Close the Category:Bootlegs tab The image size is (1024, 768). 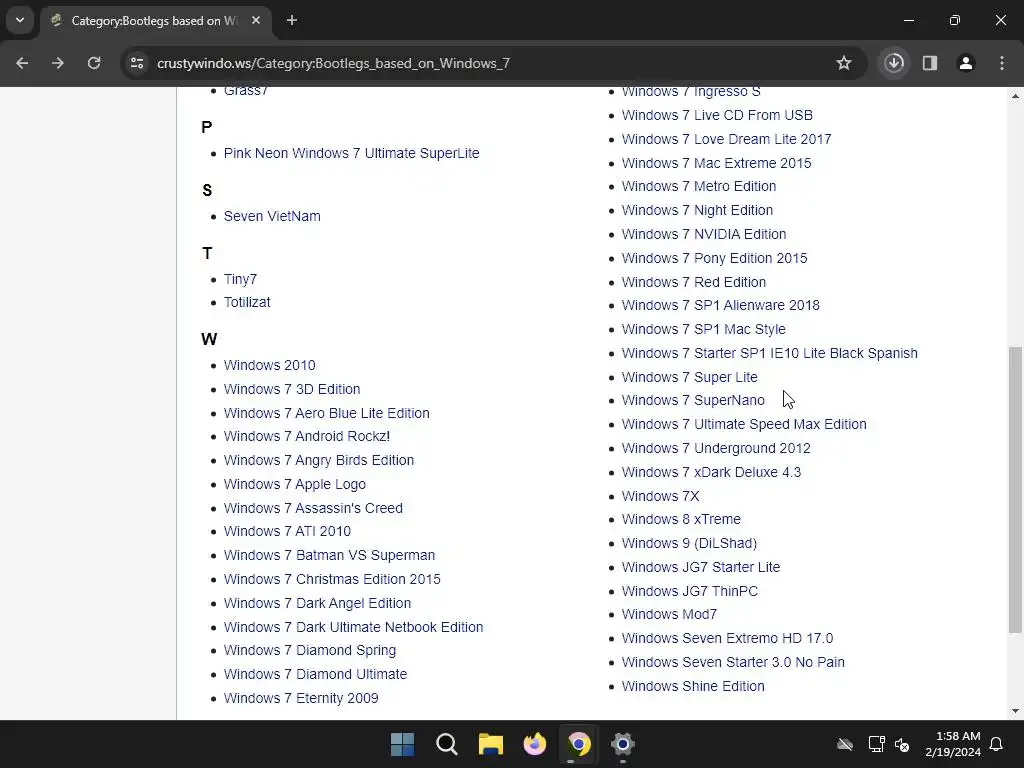click(x=256, y=21)
